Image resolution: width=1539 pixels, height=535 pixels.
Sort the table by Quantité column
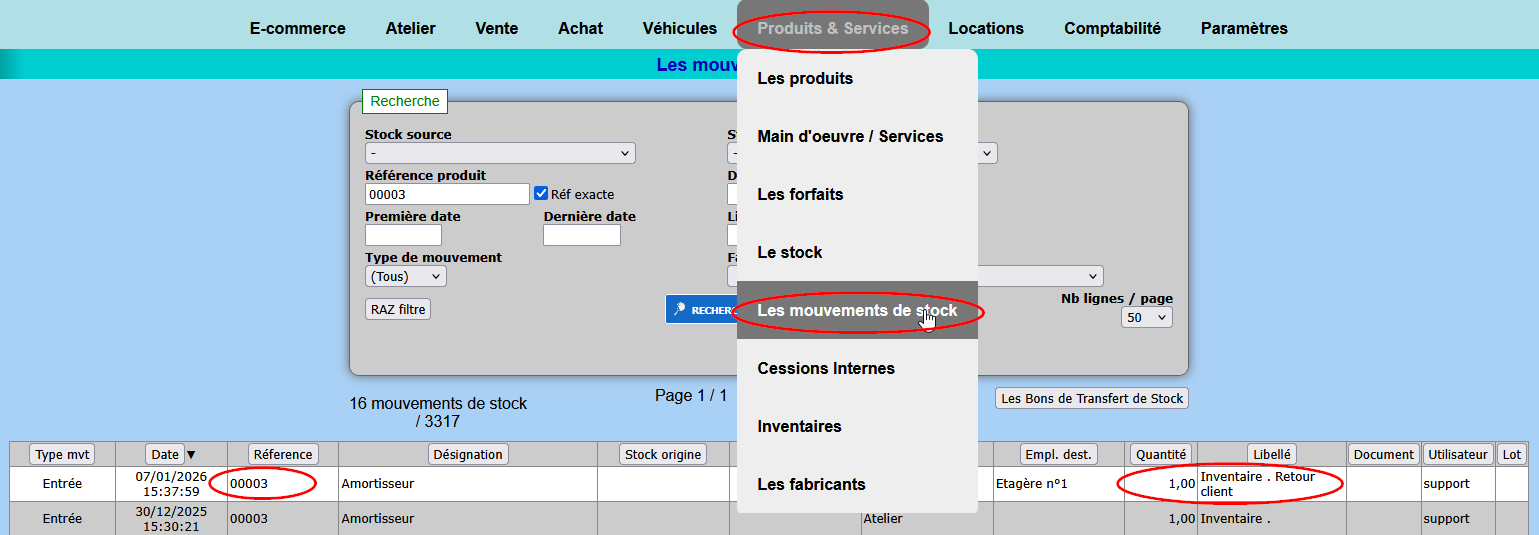(x=1161, y=454)
